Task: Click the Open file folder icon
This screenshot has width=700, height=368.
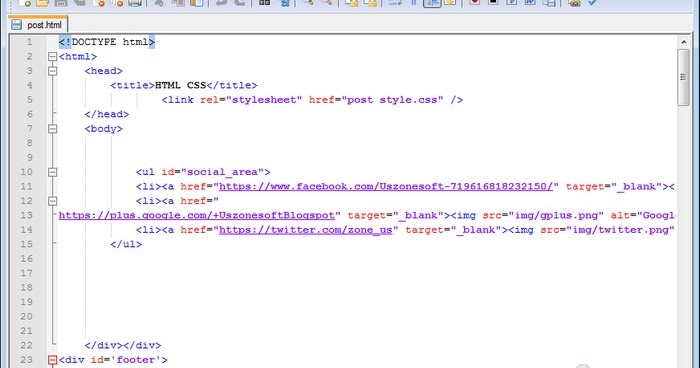Action: [x=42, y=2]
